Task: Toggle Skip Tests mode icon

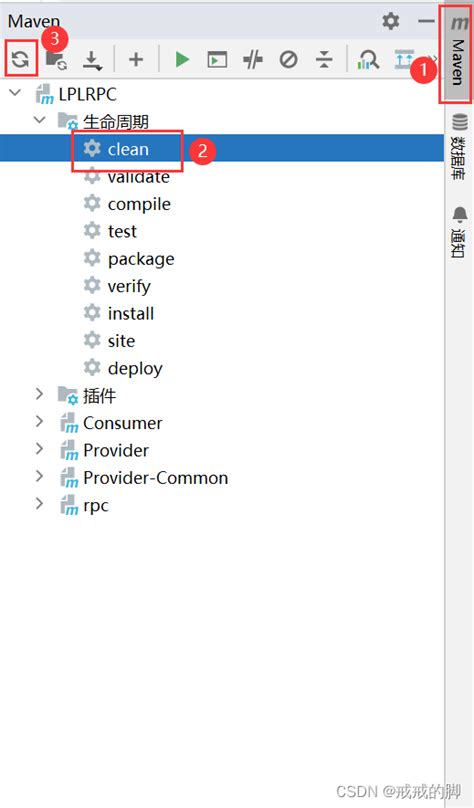Action: tap(289, 60)
